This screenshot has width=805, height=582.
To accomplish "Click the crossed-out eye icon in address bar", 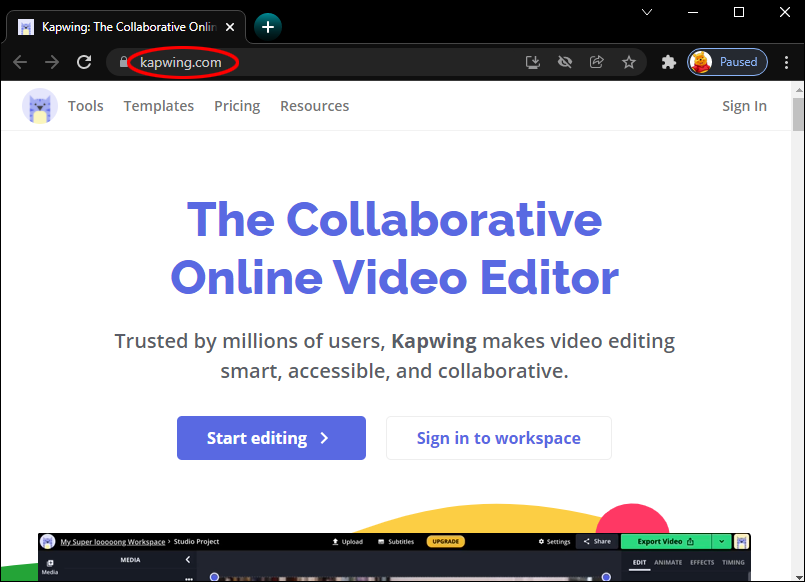I will [565, 62].
